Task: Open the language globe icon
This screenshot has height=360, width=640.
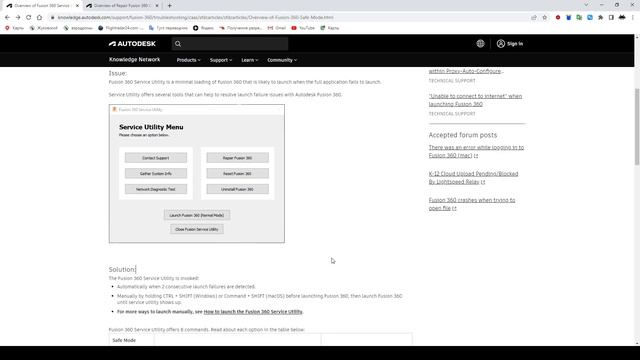Action: tap(480, 44)
